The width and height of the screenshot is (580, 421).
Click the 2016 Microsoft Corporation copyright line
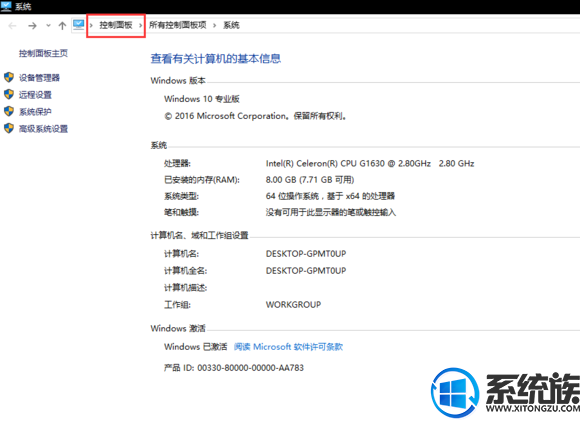[x=255, y=116]
